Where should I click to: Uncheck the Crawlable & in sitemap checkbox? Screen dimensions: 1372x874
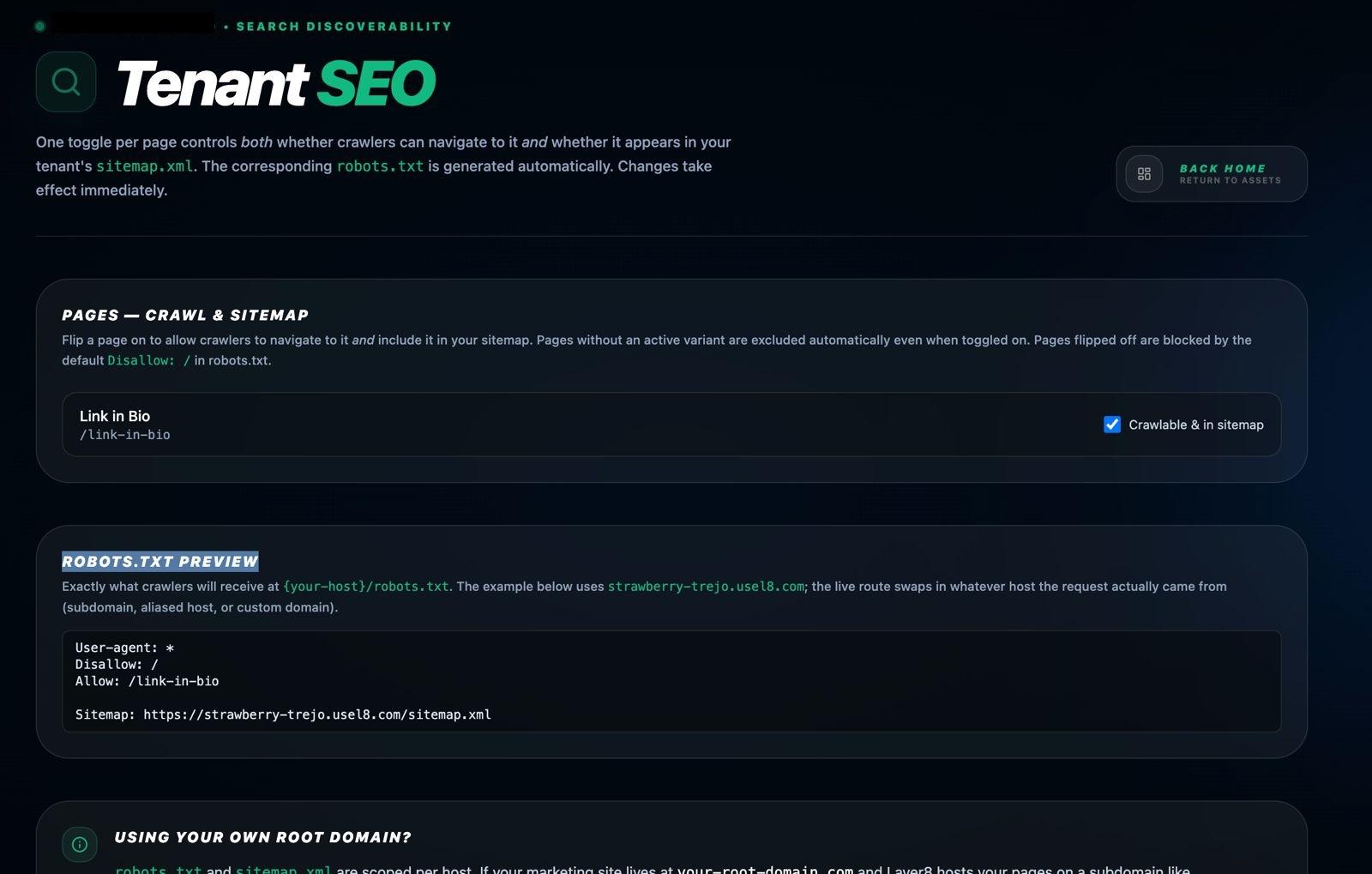[x=1112, y=425]
